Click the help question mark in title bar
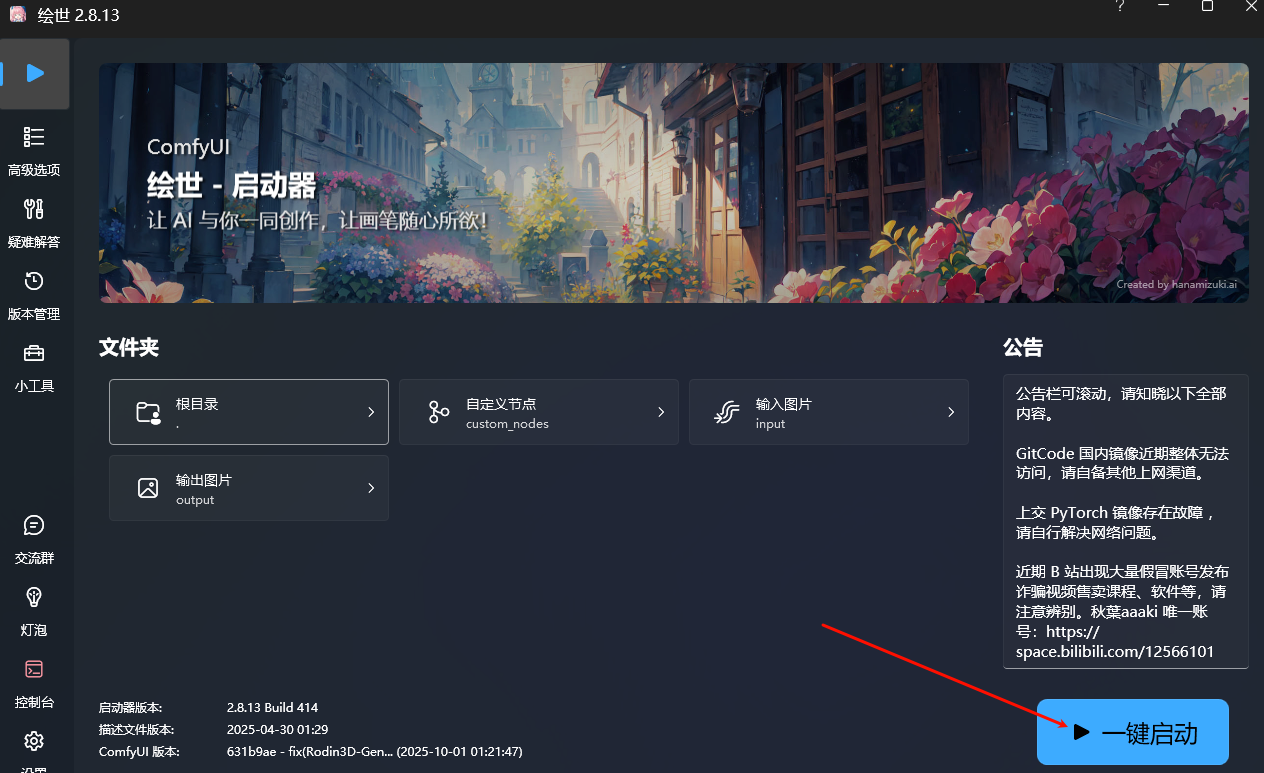 pyautogui.click(x=1119, y=7)
